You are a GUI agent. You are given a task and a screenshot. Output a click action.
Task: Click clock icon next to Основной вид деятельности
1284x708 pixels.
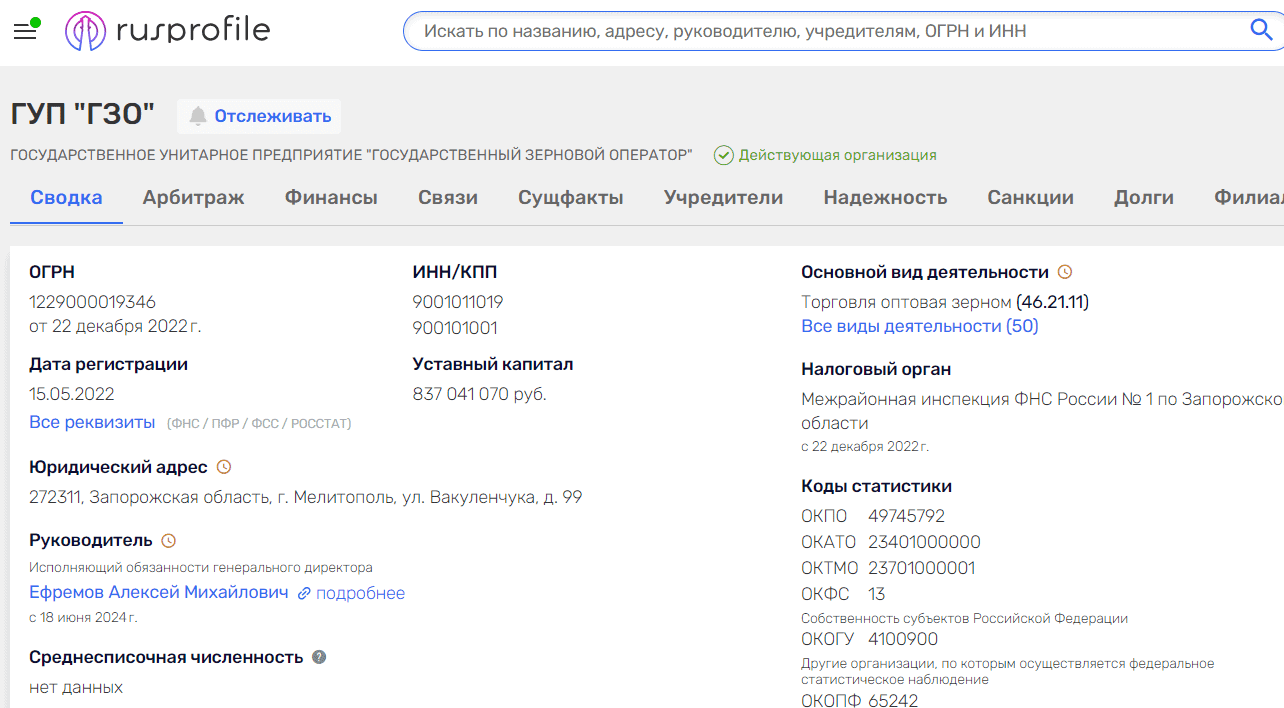[x=1065, y=271]
